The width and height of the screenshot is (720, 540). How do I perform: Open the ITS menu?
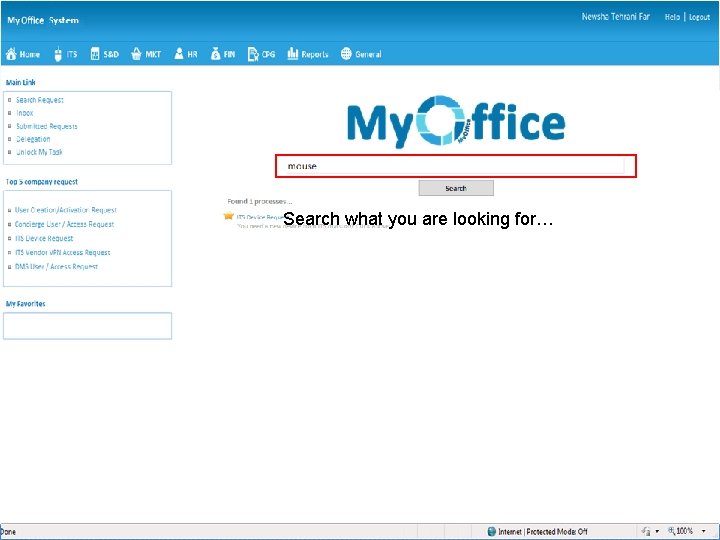66,54
